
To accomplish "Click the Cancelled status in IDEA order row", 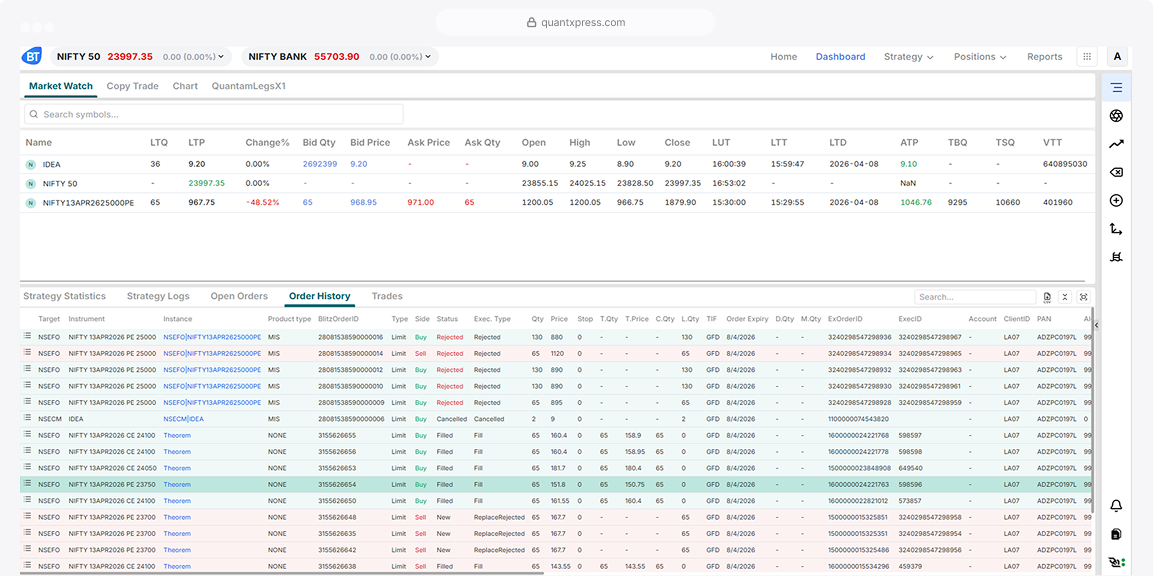I will (451, 419).
